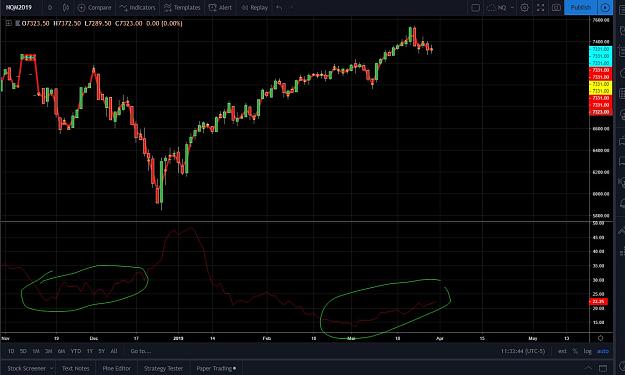Open the Indicators dialog
Screen dimensions: 625x375
pyautogui.click(x=138, y=8)
